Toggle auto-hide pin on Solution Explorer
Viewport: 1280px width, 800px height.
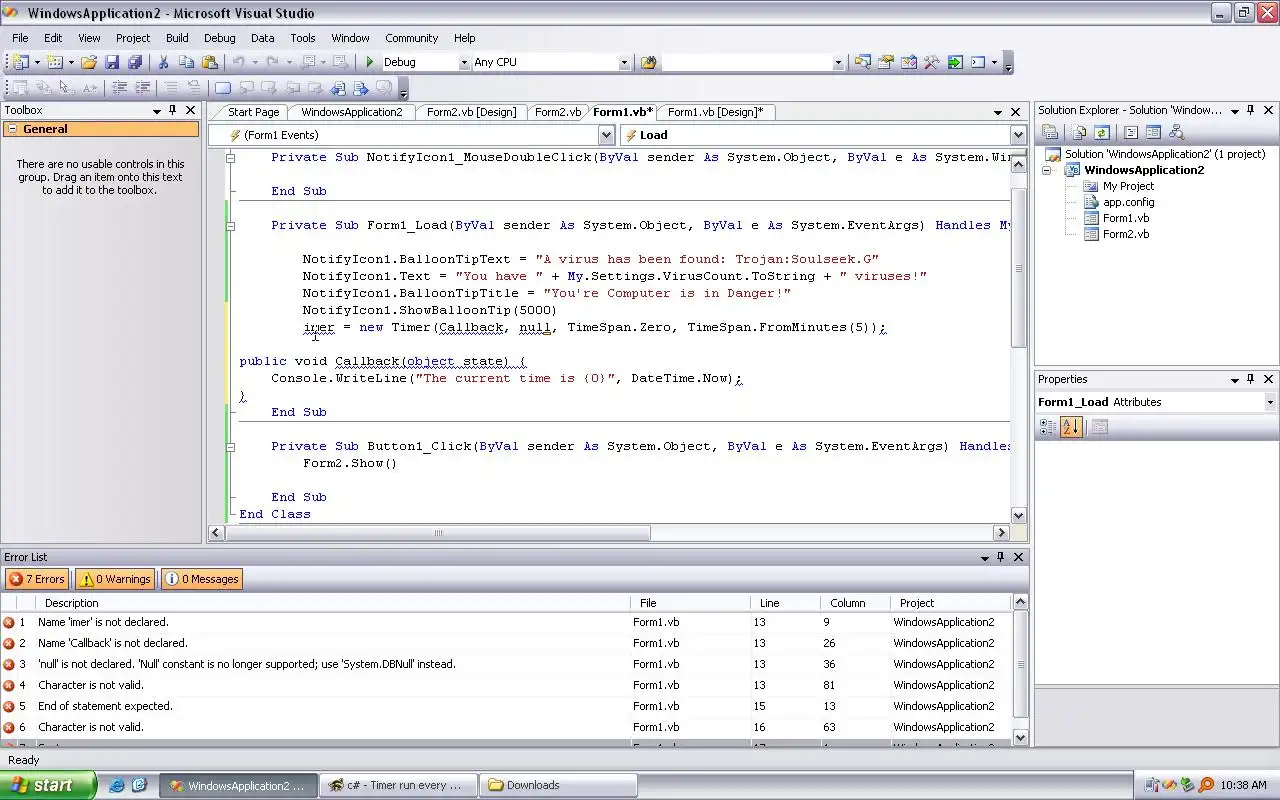tap(1251, 110)
